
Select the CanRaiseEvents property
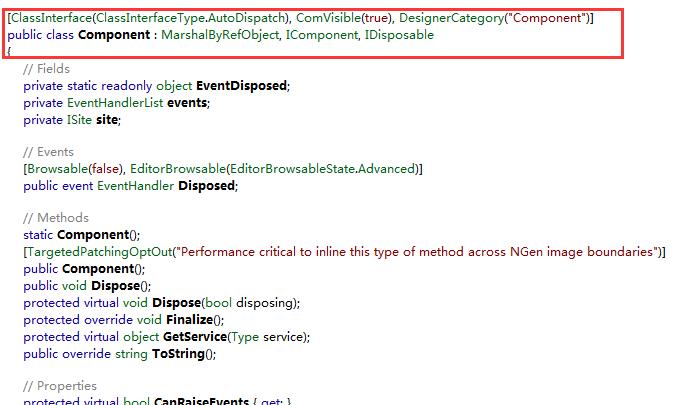pyautogui.click(x=202, y=401)
